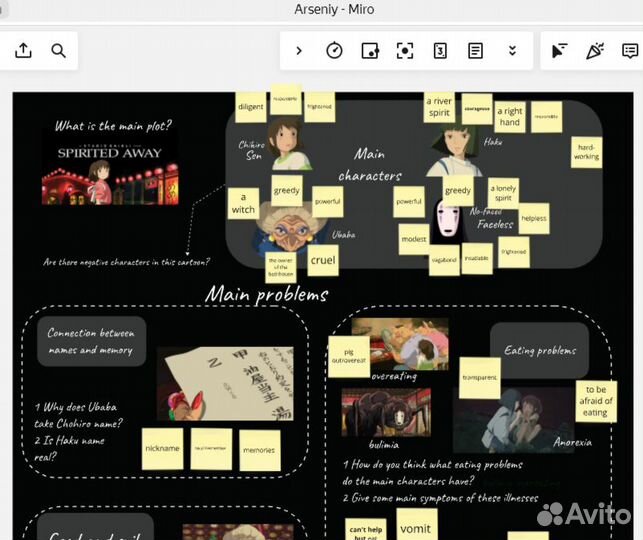This screenshot has height=540, width=643.
Task: Show more apps via double chevron
Action: coord(512,51)
